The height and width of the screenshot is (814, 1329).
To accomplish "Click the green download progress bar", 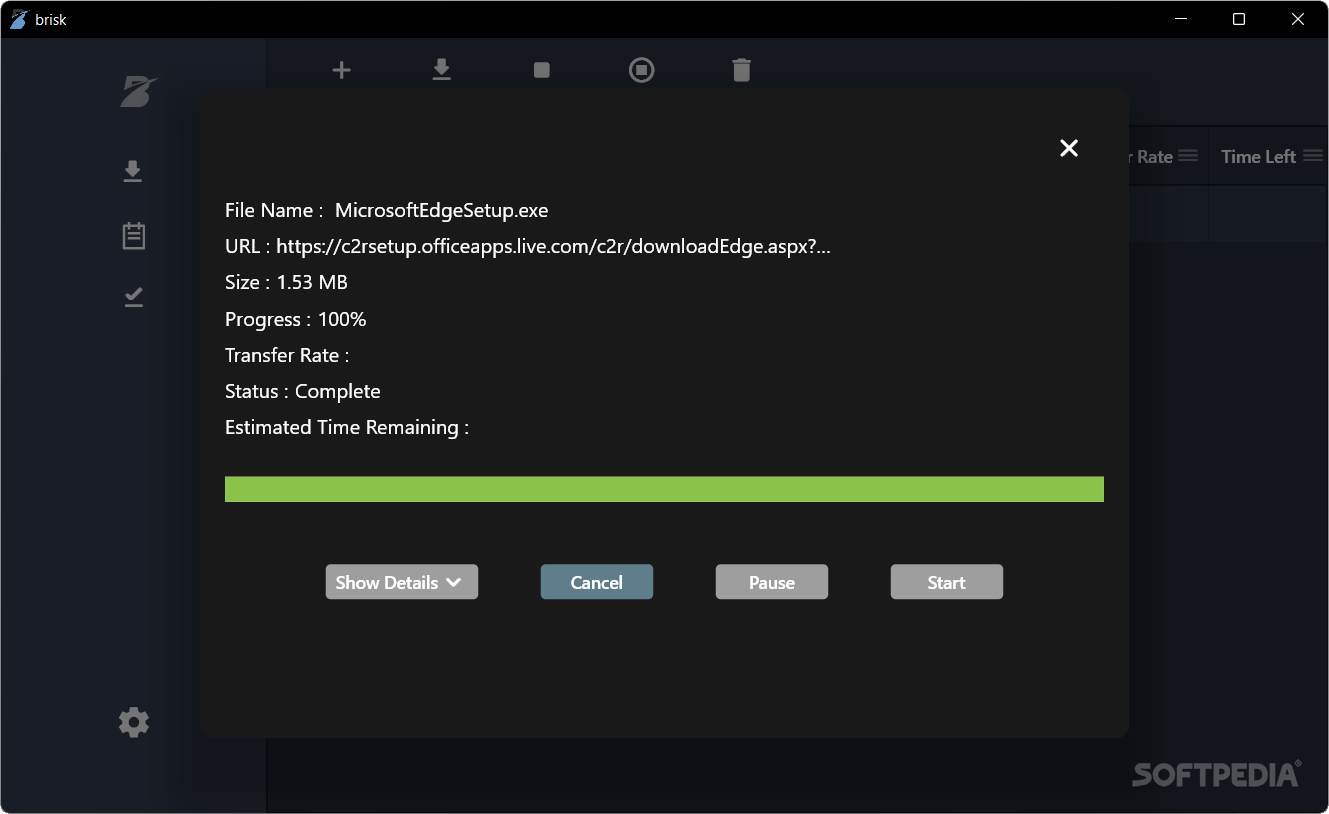I will (664, 489).
